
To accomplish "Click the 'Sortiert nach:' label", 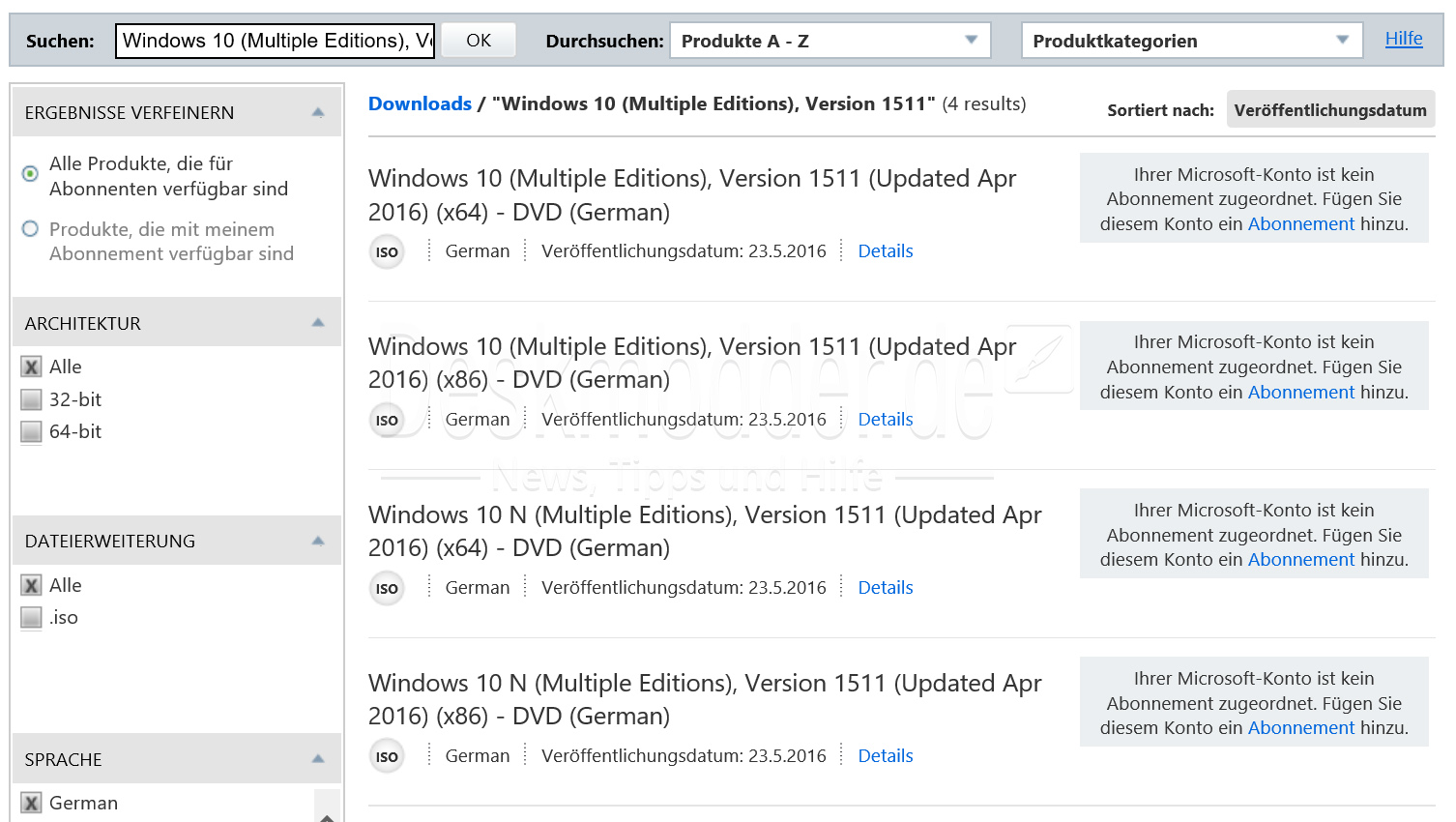I will click(1160, 110).
